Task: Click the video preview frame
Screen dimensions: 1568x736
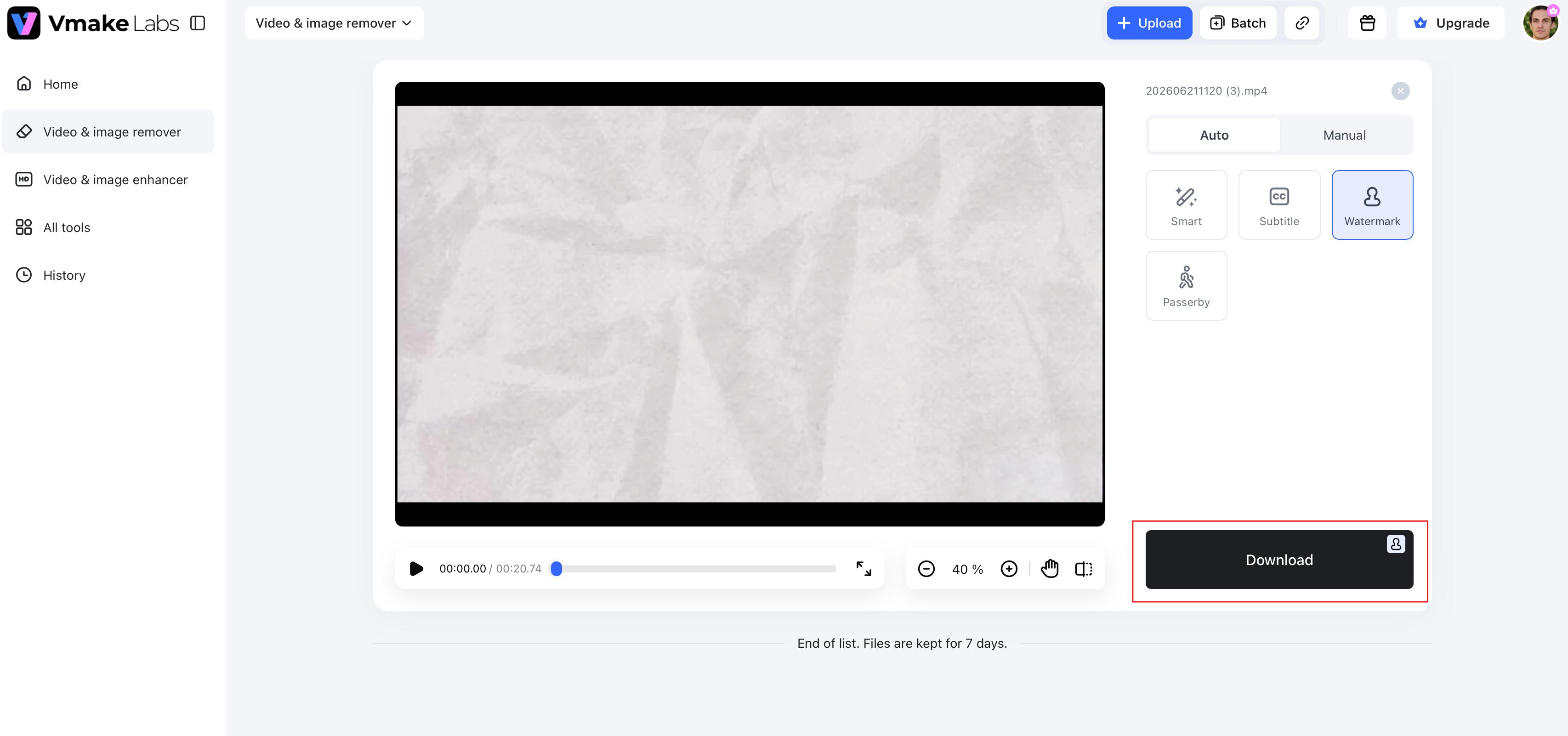Action: [750, 304]
